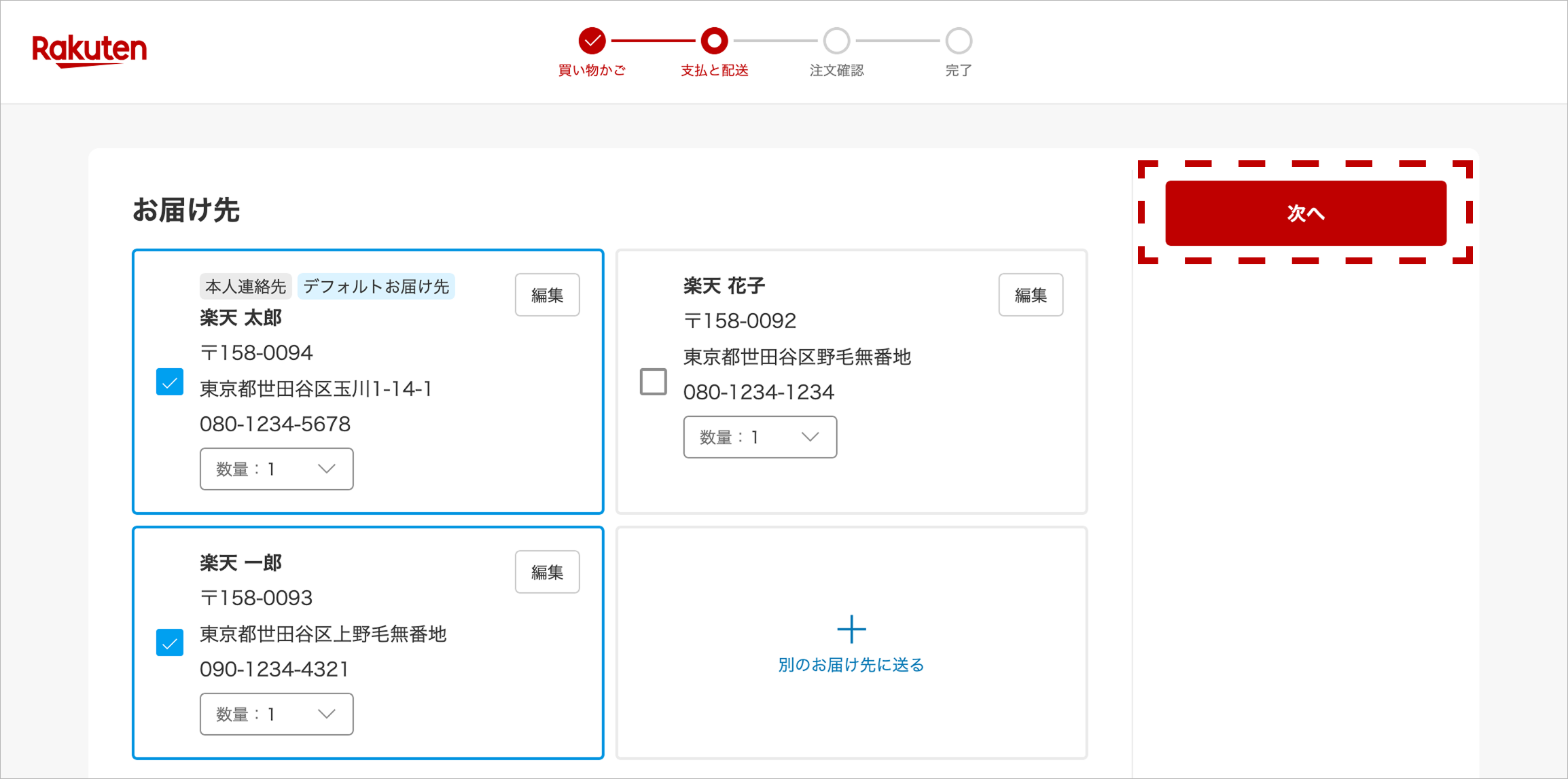Screen dimensions: 1568x779
Task: Check the 楽天 花子 address checkbox
Action: pyautogui.click(x=653, y=382)
